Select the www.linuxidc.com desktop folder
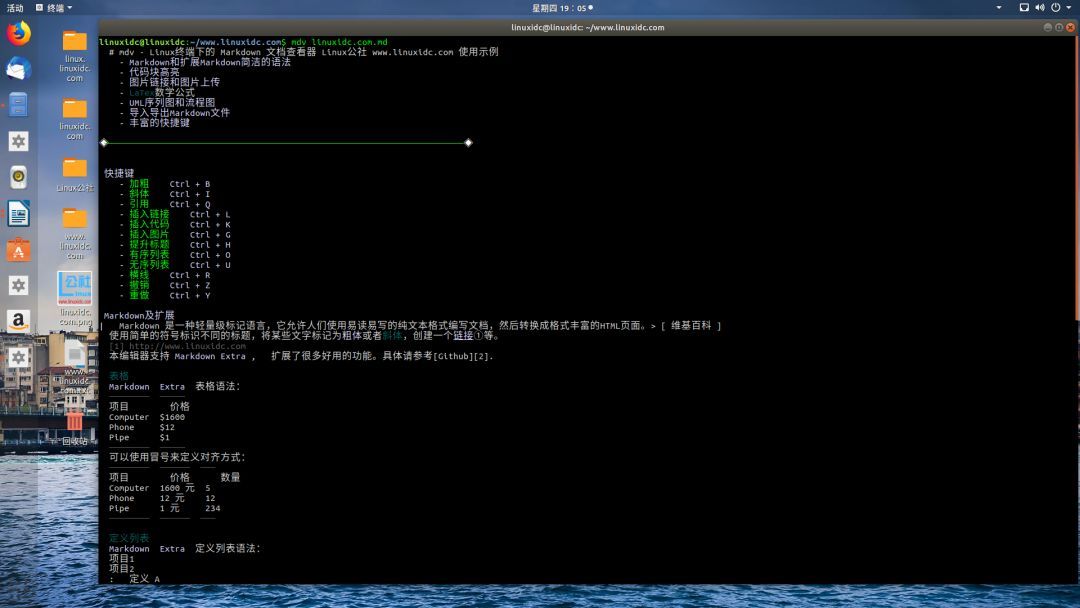Image resolution: width=1080 pixels, height=608 pixels. (74, 235)
